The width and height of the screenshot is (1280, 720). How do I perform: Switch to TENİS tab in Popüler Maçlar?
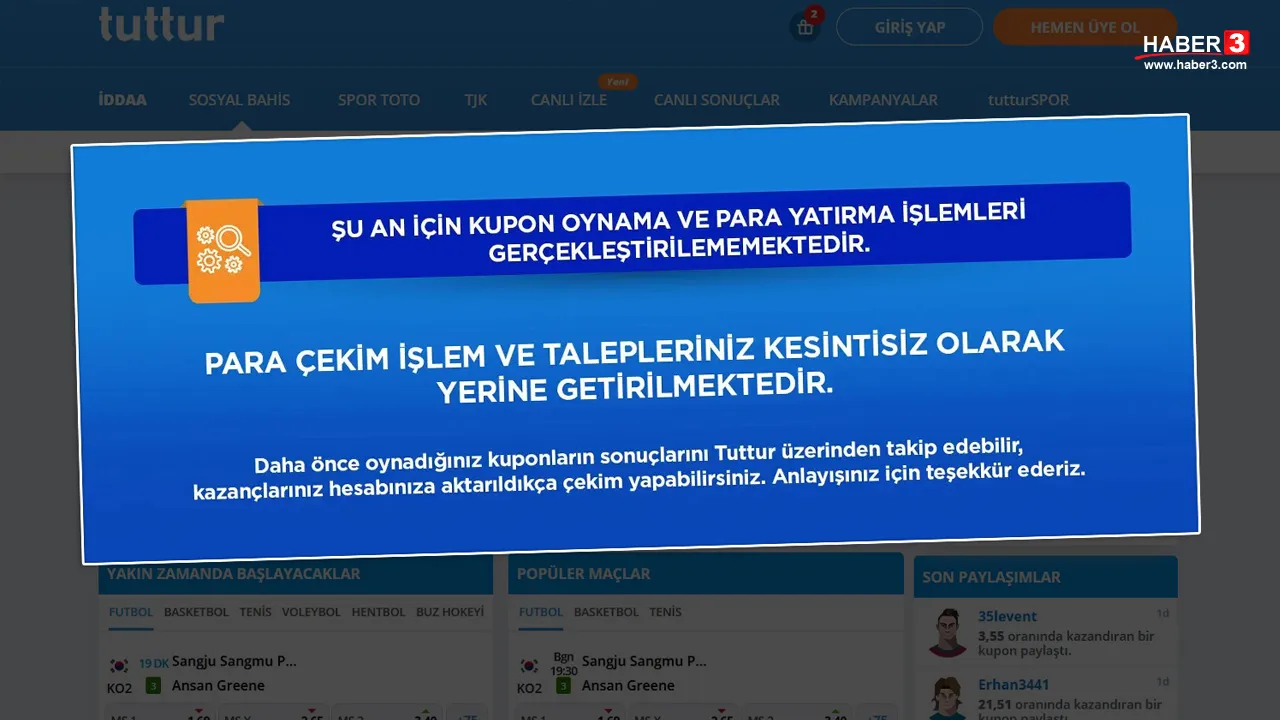[665, 612]
